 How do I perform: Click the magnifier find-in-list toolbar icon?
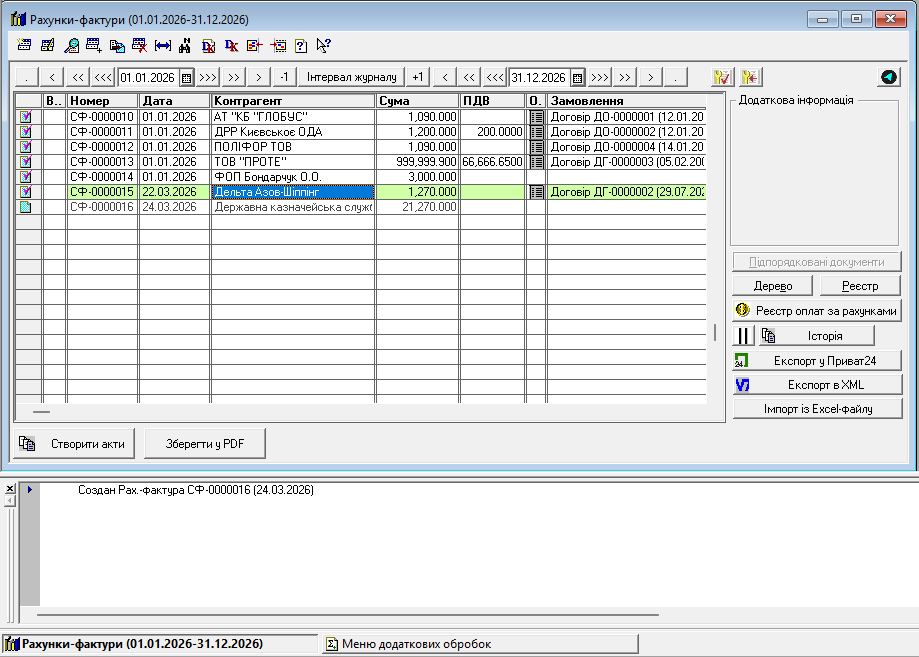click(x=71, y=45)
